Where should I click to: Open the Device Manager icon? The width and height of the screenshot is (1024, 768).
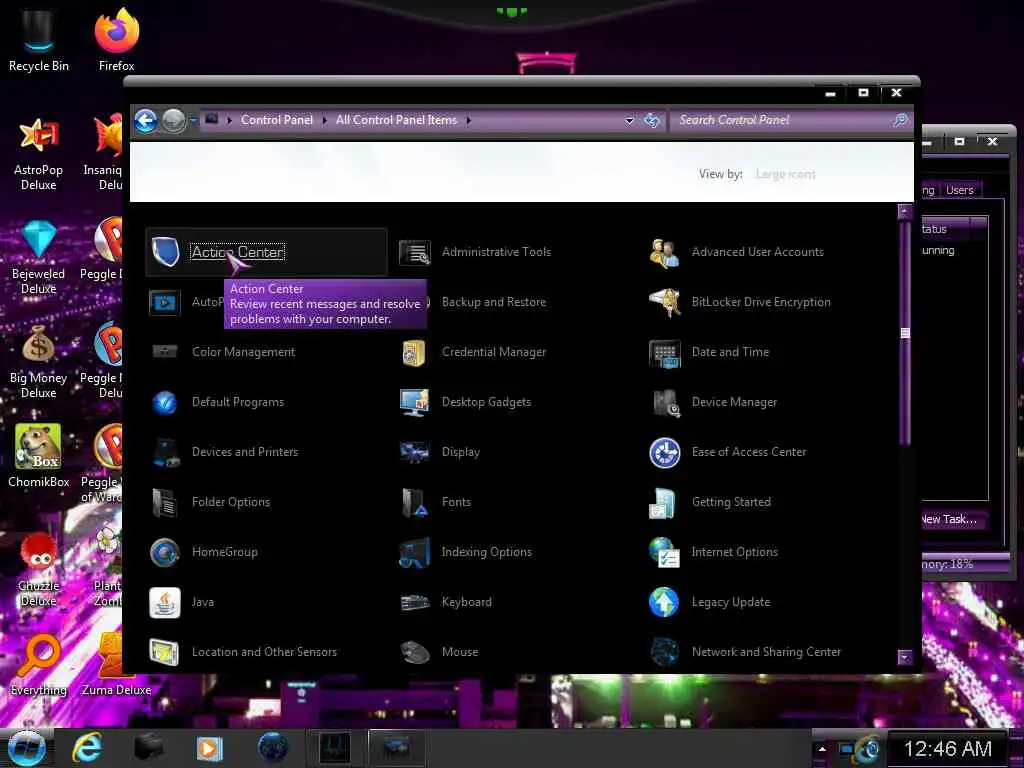click(x=666, y=403)
